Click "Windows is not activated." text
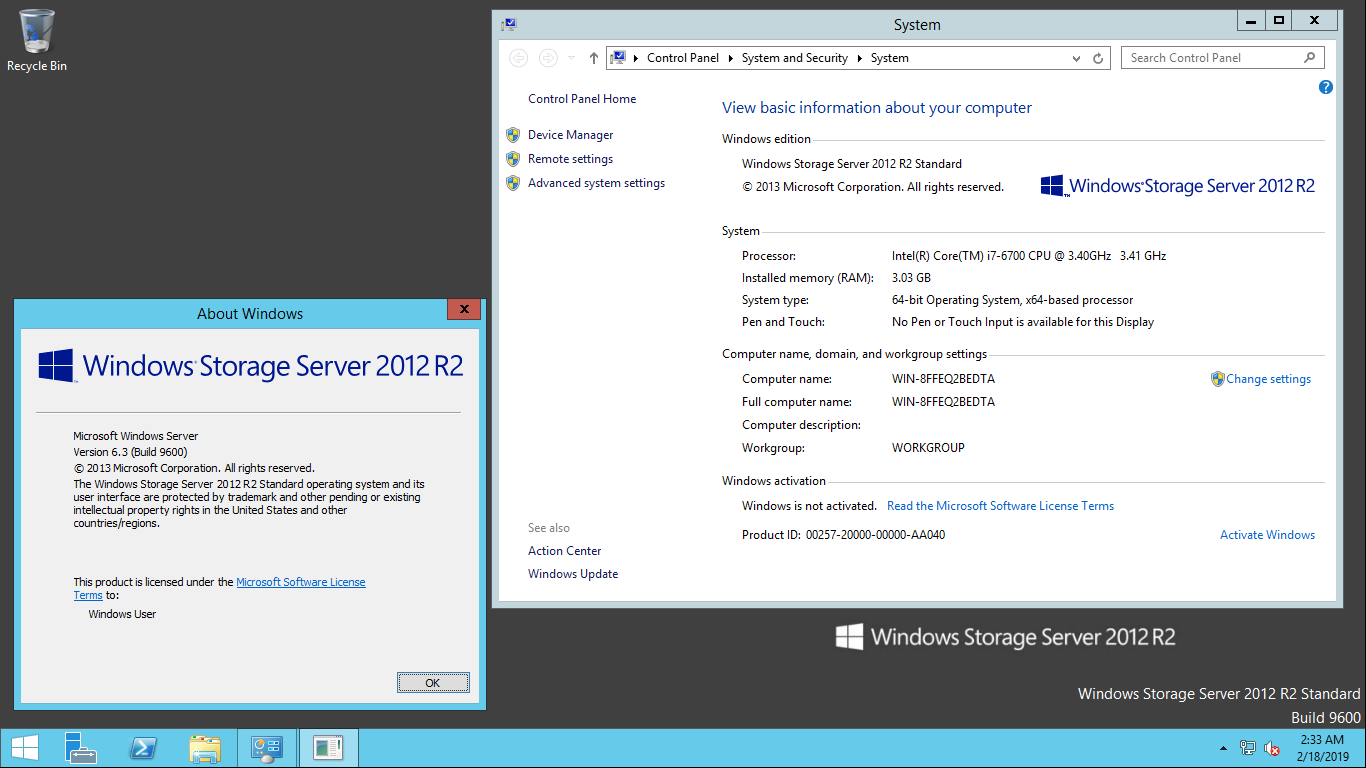 809,506
